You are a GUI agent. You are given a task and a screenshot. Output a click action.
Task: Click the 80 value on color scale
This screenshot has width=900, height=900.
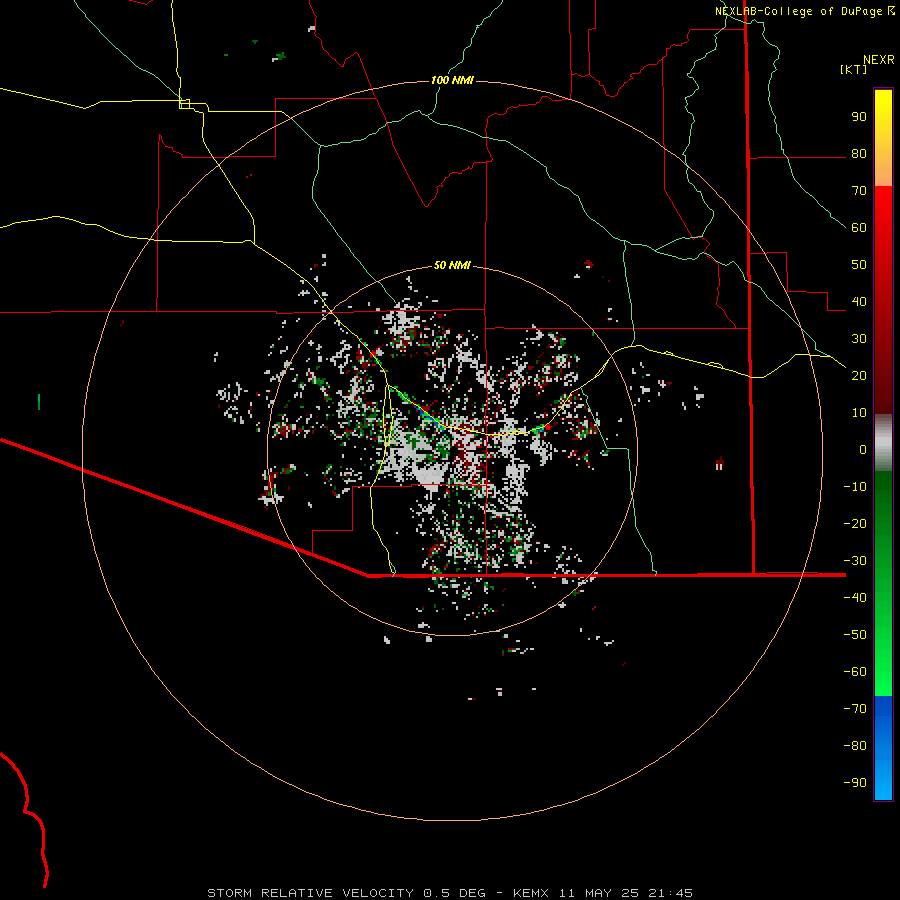pyautogui.click(x=859, y=154)
